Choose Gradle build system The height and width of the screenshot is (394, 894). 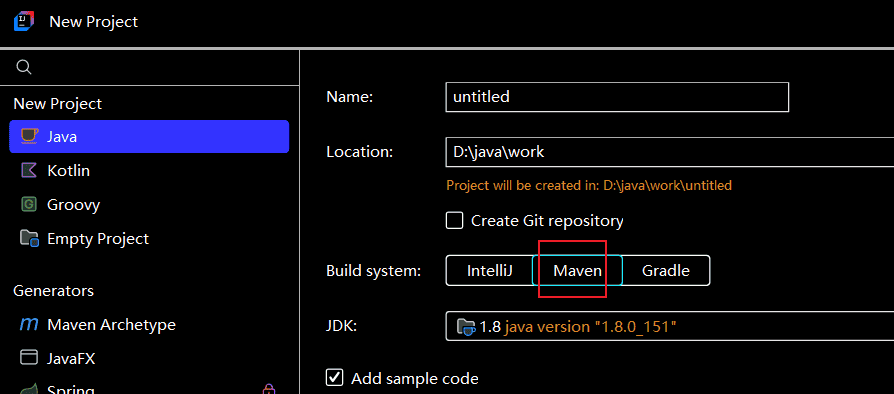click(x=666, y=270)
